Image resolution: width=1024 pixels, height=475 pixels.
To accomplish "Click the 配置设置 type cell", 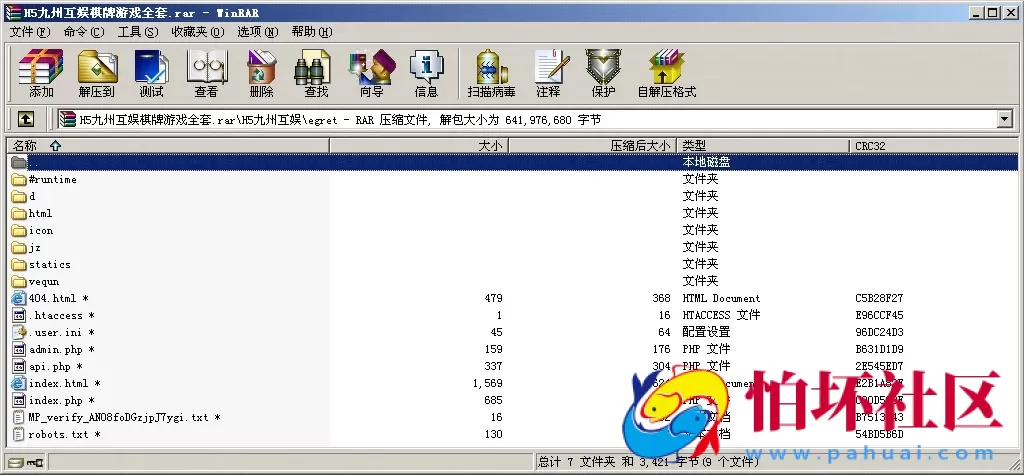I will pyautogui.click(x=706, y=333).
